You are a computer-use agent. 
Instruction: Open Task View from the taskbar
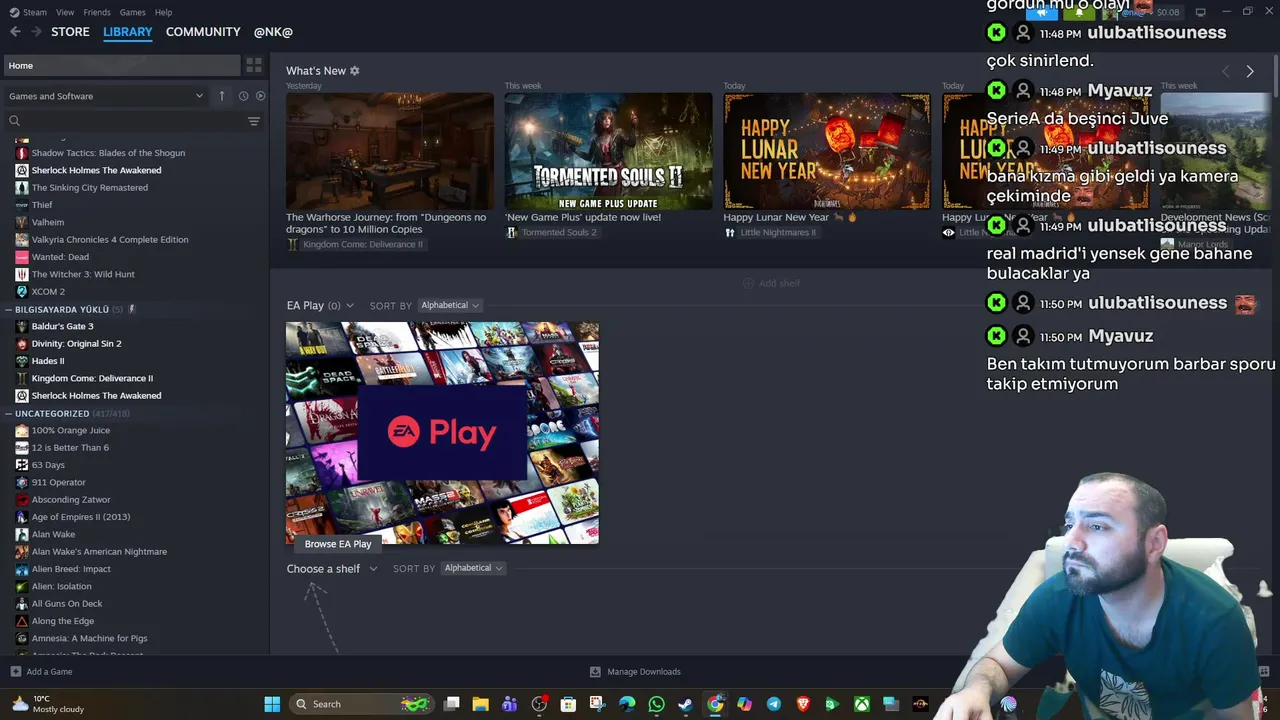click(451, 704)
